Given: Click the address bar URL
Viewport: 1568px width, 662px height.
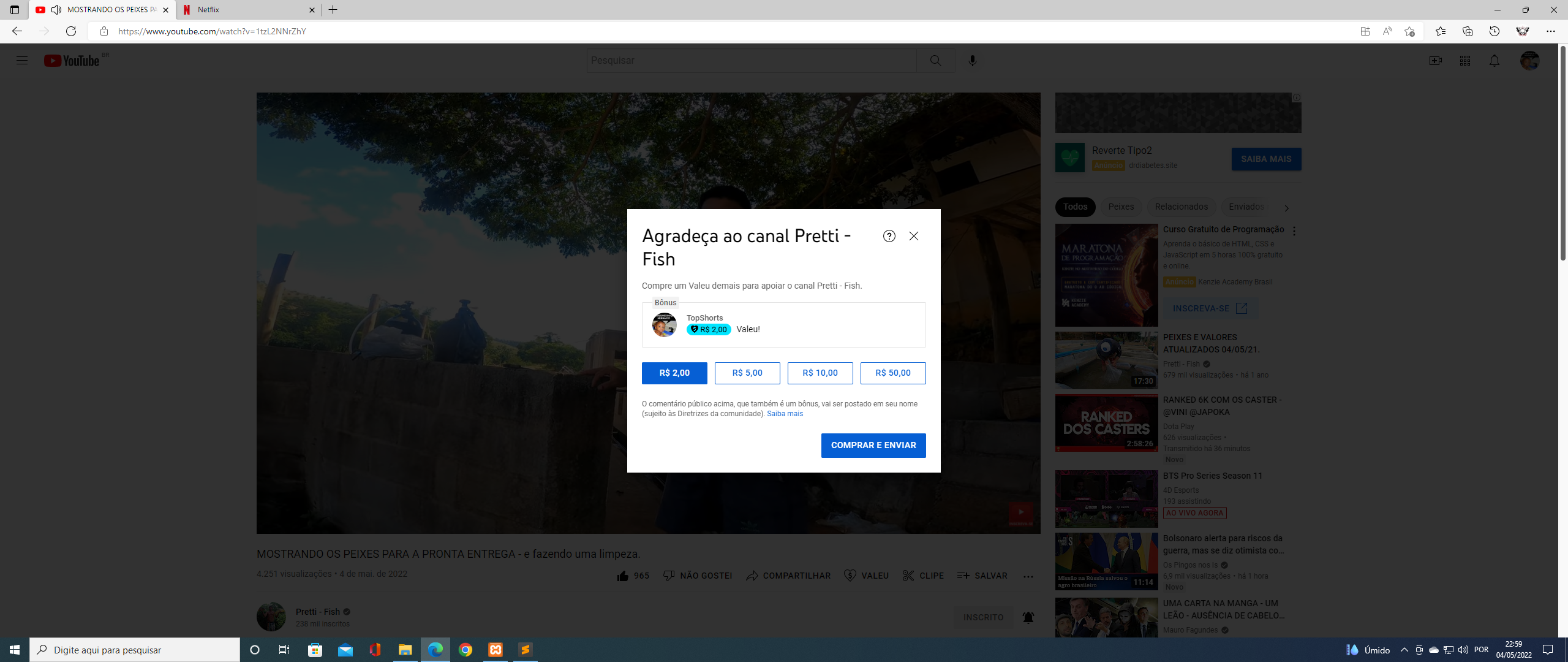Looking at the screenshot, I should click(x=212, y=31).
